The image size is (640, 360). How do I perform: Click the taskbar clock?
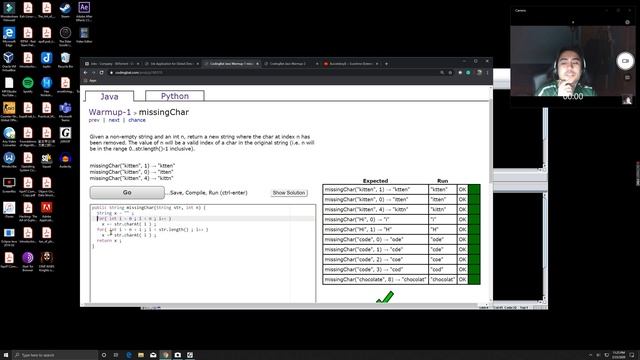coord(619,355)
